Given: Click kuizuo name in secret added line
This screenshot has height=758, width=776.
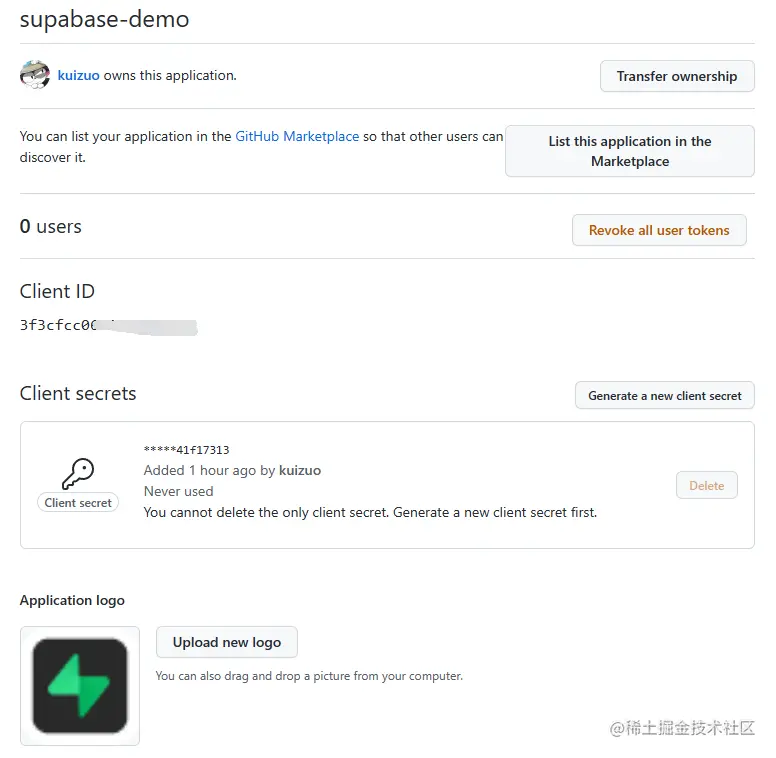Looking at the screenshot, I should pos(300,471).
